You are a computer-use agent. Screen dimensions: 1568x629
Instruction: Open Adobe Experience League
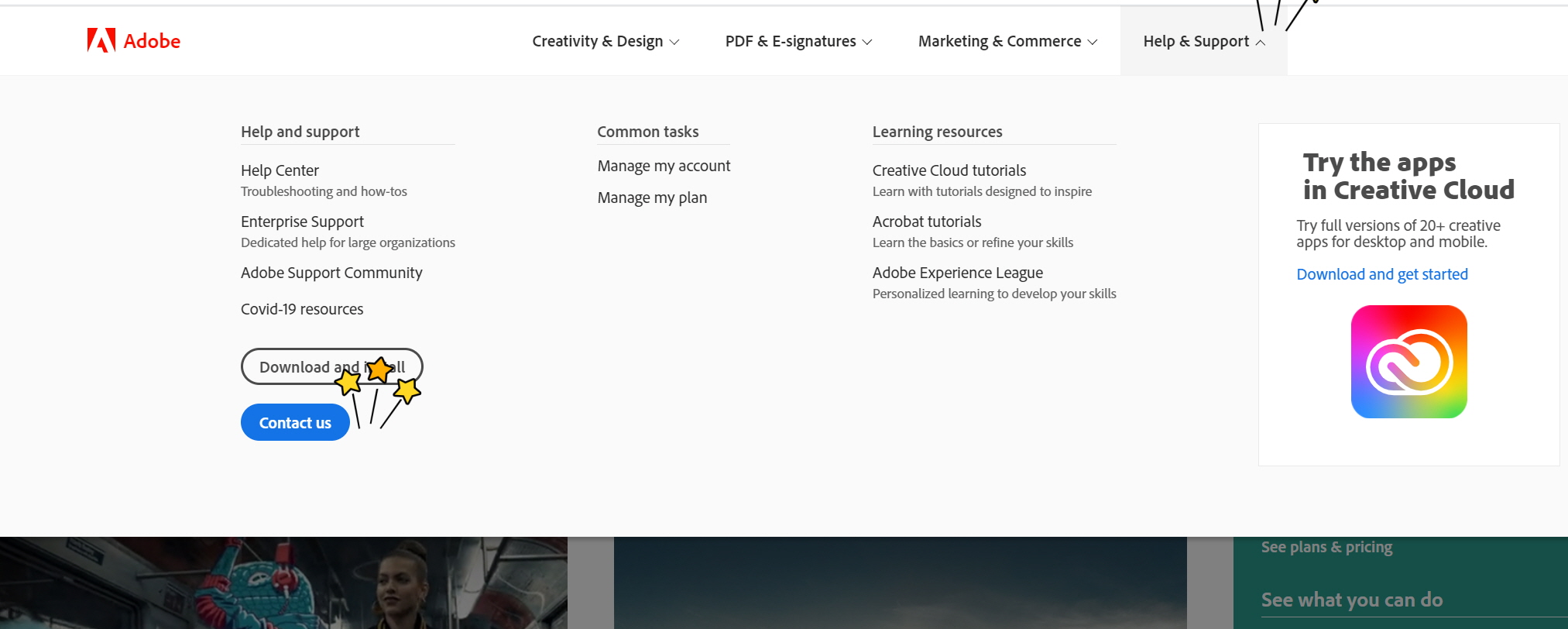click(957, 273)
